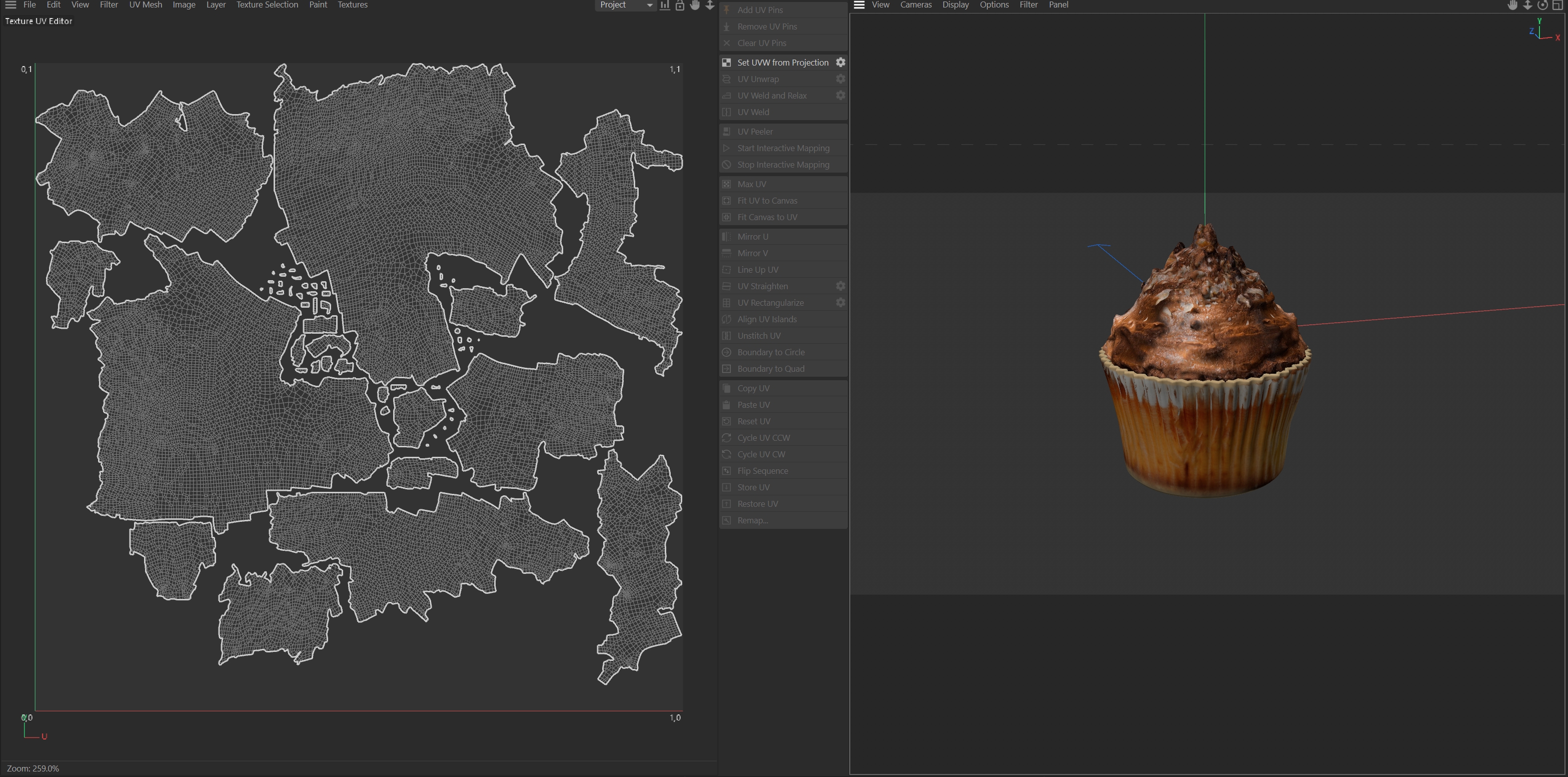Screen dimensions: 1568x777
Task: Open the Texture Selection menu
Action: click(x=267, y=5)
